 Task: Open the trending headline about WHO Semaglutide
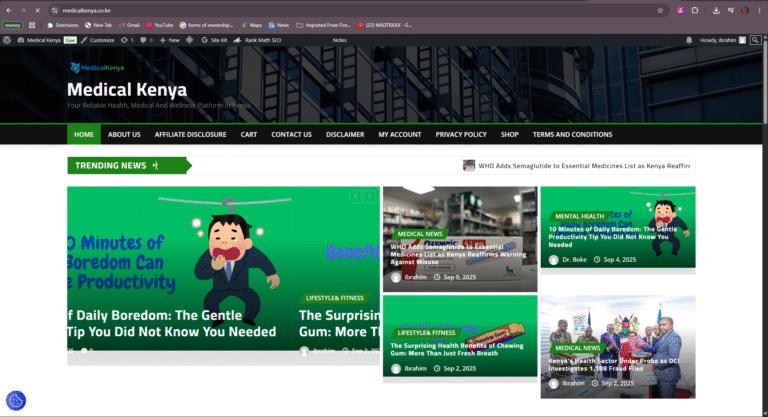pyautogui.click(x=584, y=166)
